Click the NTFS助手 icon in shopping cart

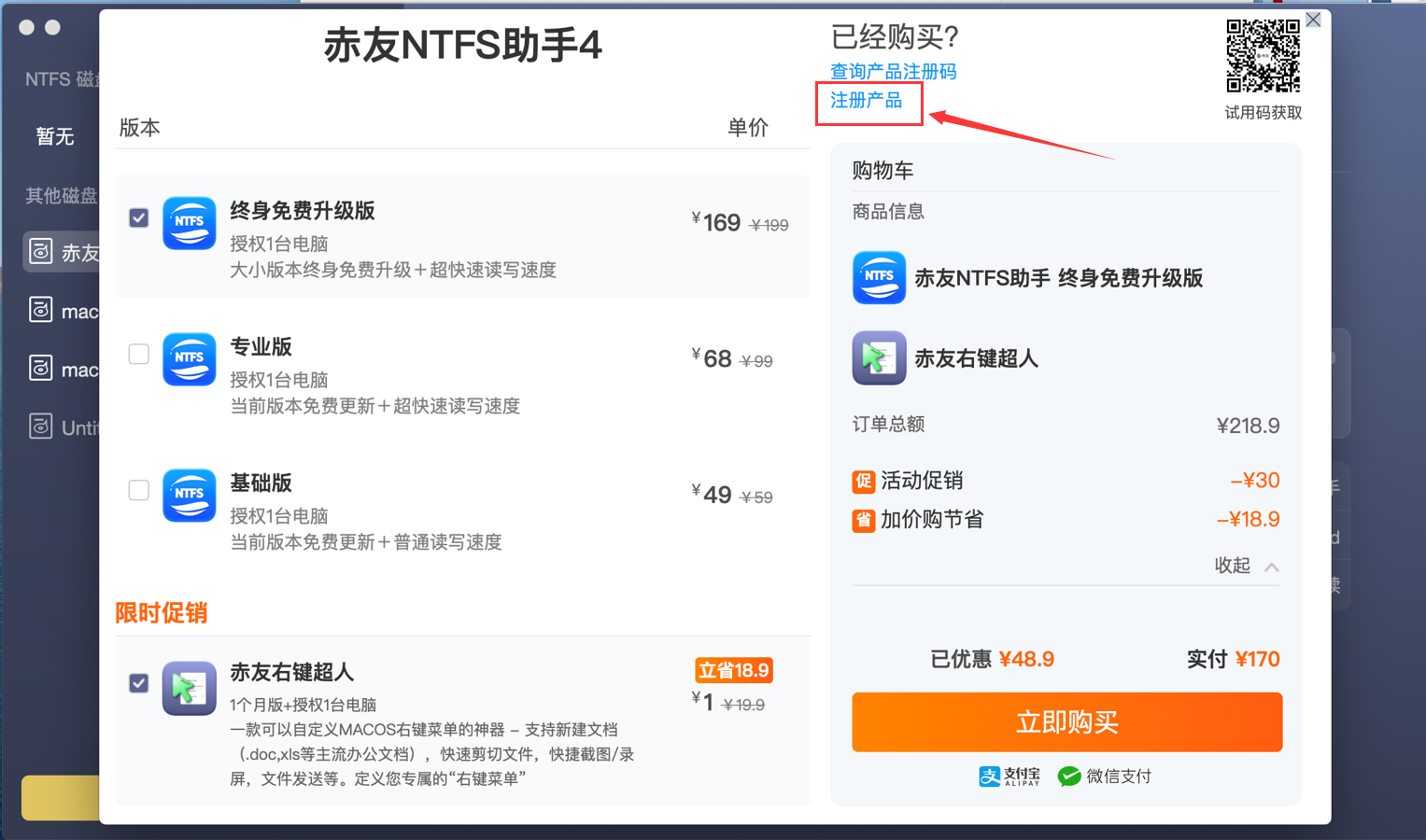tap(879, 278)
